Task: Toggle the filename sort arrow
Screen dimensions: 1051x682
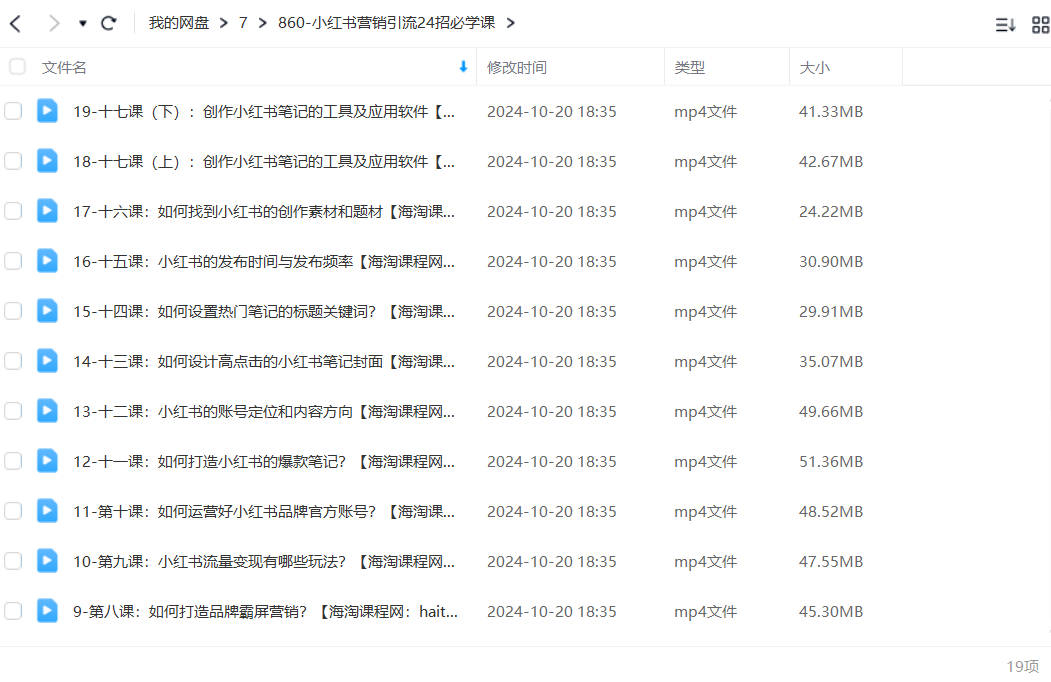Action: coord(463,66)
